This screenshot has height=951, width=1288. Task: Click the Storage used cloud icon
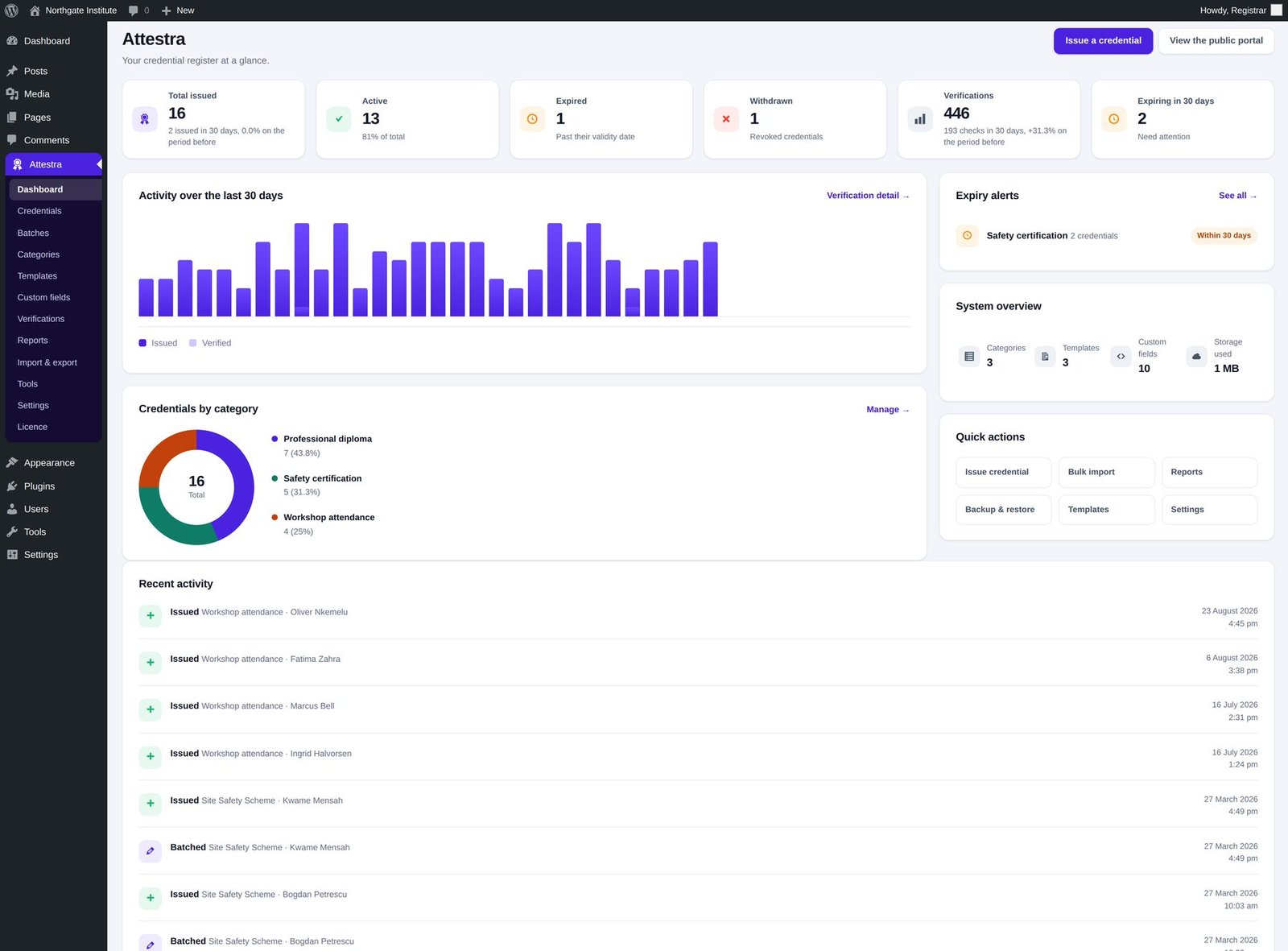tap(1196, 356)
